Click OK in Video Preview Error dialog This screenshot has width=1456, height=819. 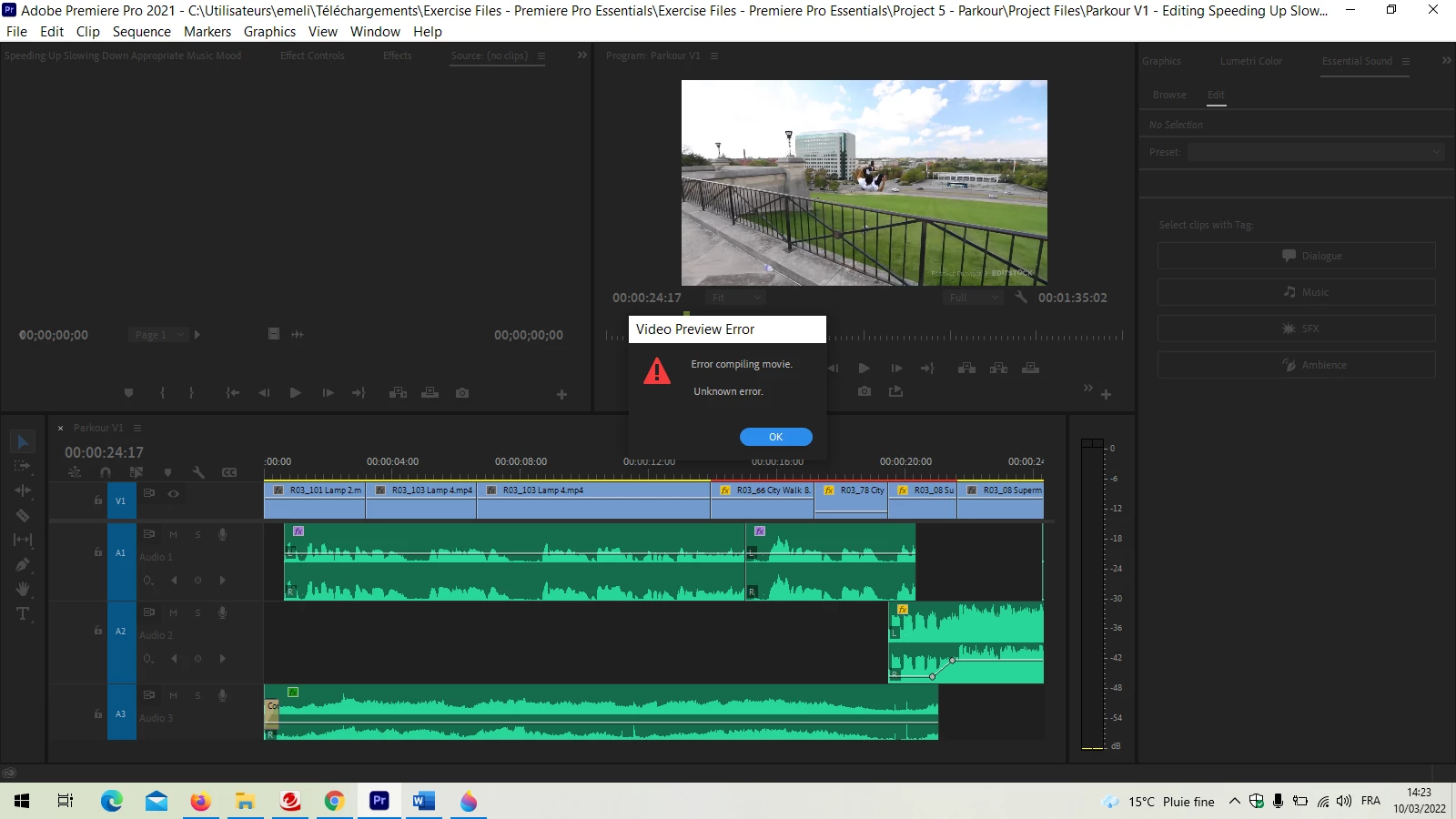[x=776, y=437]
